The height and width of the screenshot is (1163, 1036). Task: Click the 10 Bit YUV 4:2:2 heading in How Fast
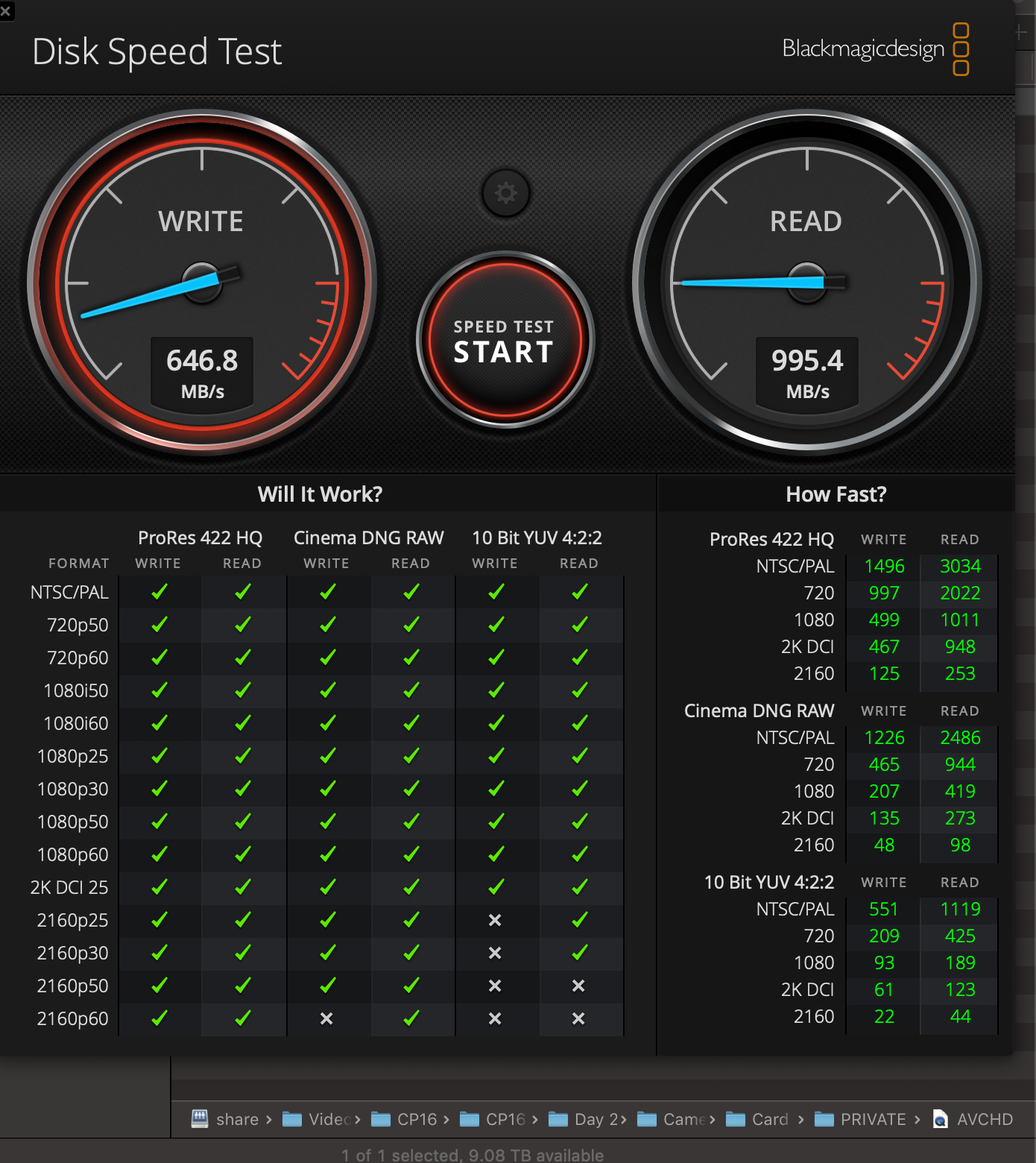click(769, 882)
